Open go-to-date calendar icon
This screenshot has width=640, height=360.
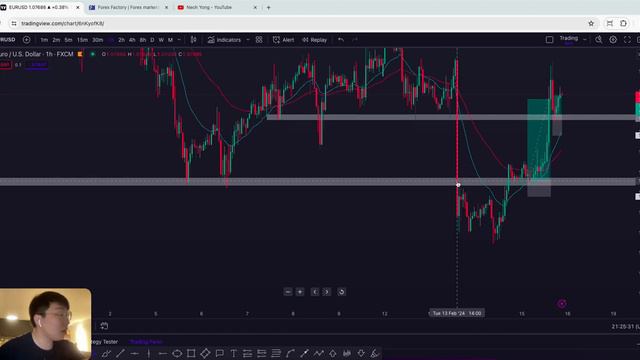tap(104, 326)
